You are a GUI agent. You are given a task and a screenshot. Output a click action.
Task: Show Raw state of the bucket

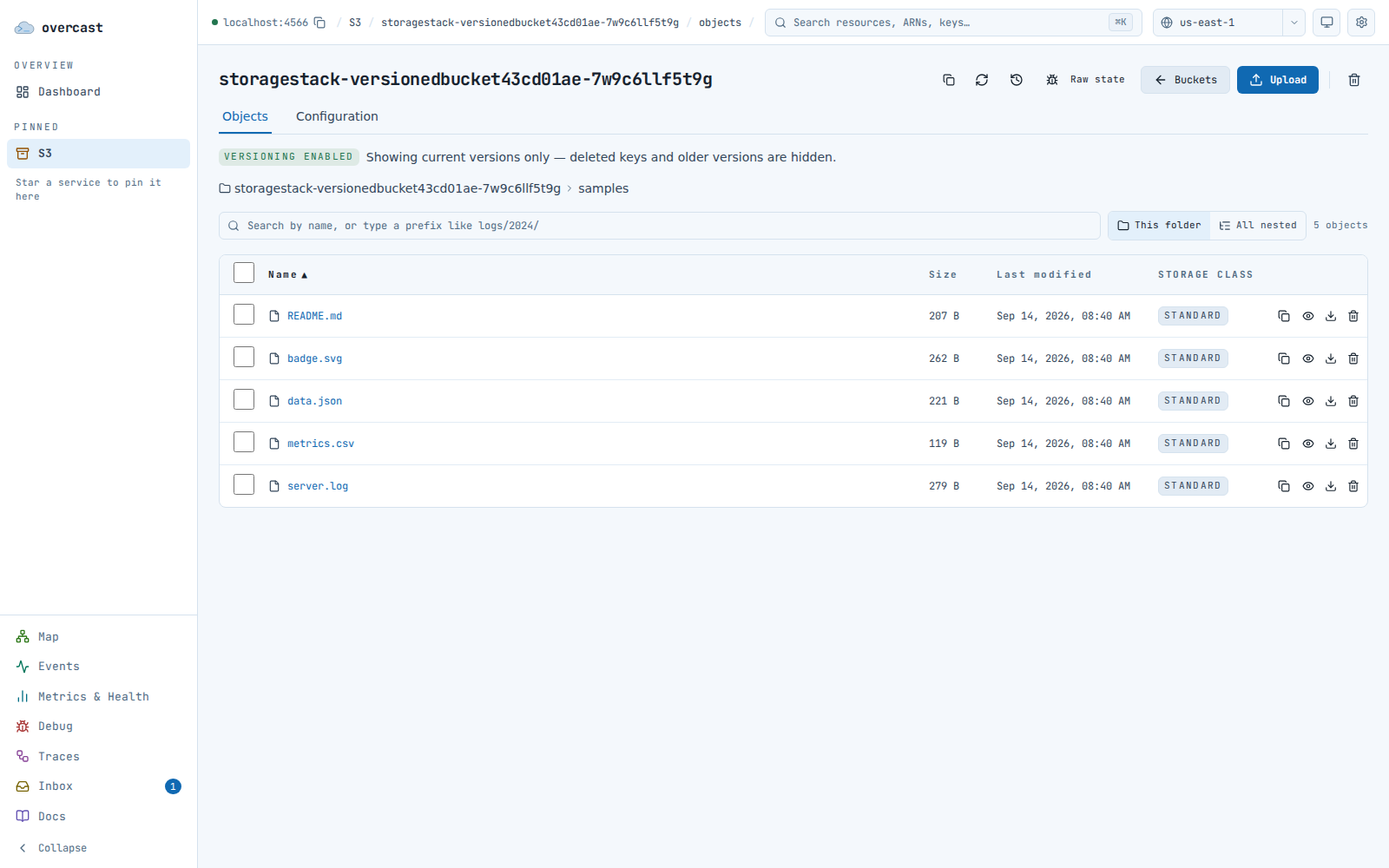click(1085, 80)
